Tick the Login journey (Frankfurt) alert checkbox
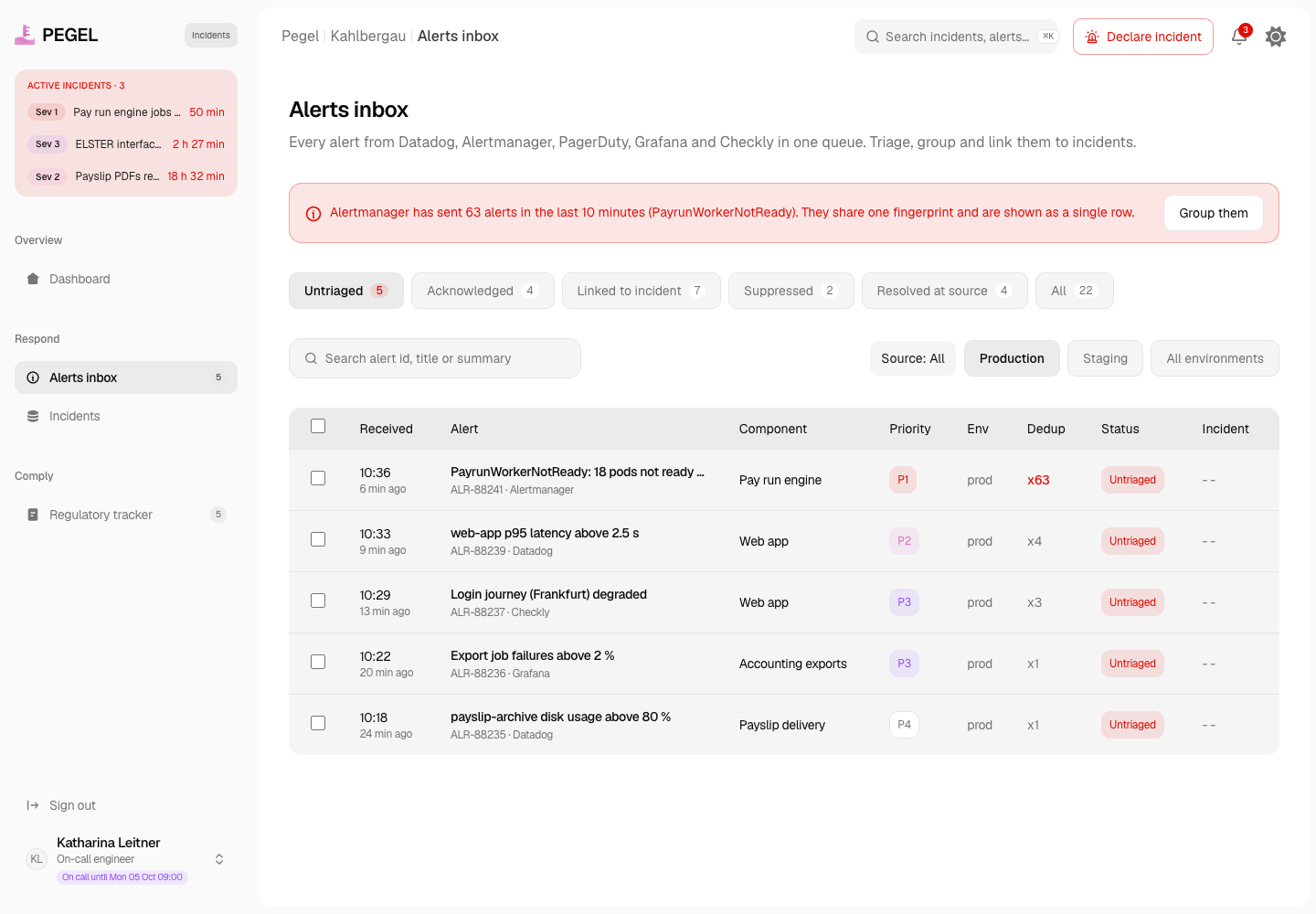Viewport: 1316px width, 914px height. 318,600
